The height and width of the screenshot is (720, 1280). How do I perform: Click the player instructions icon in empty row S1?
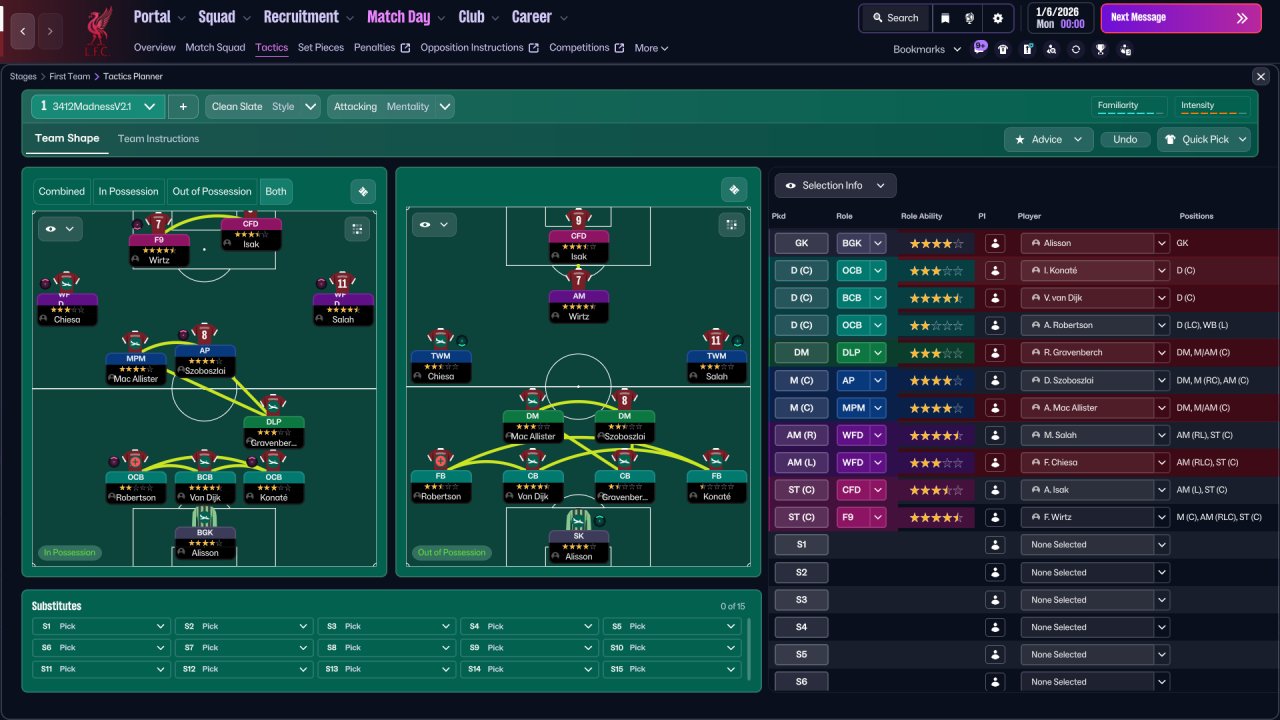(x=994, y=545)
